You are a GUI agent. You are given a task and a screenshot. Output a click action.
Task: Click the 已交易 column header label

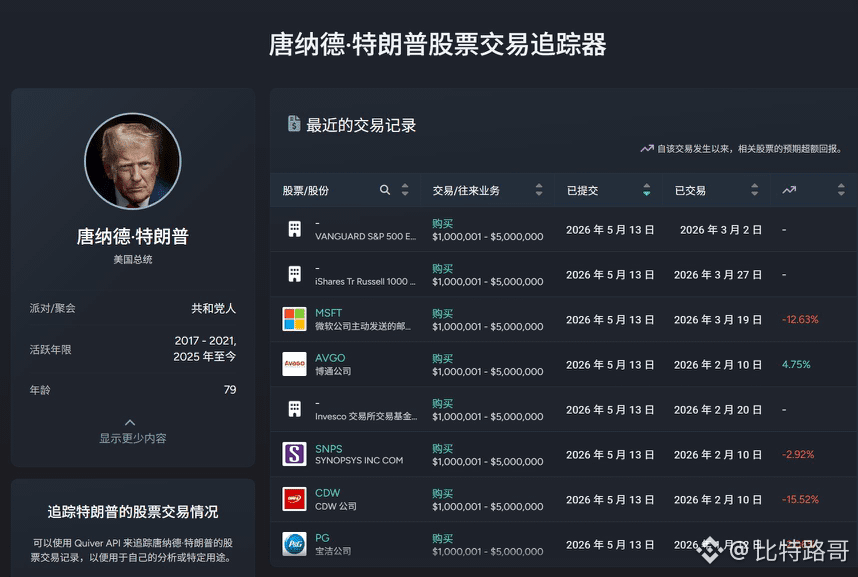tap(690, 191)
